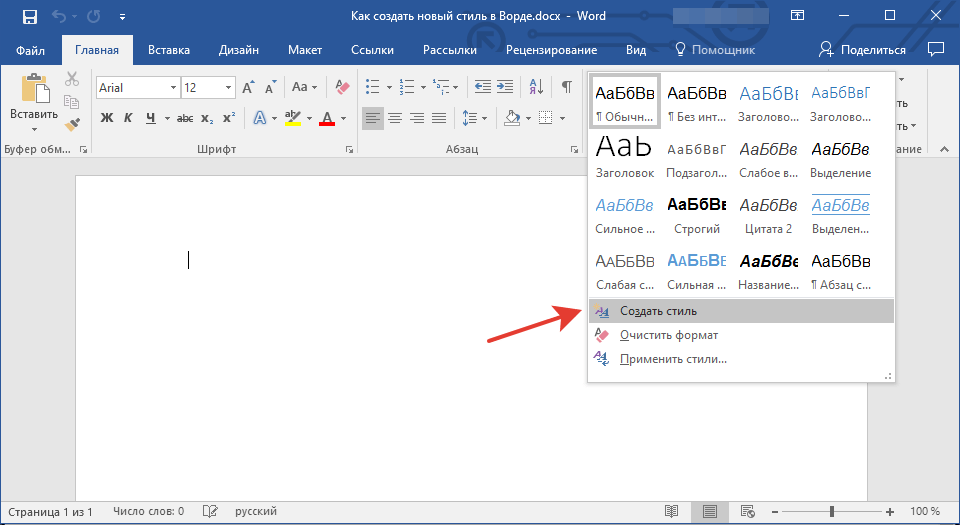Click the Center alignment icon
960x525 pixels.
395,118
